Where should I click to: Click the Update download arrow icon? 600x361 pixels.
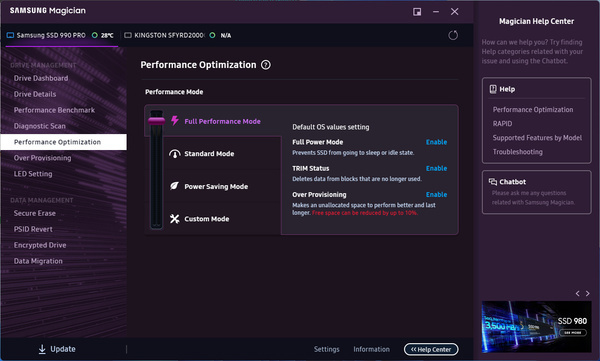(x=42, y=349)
